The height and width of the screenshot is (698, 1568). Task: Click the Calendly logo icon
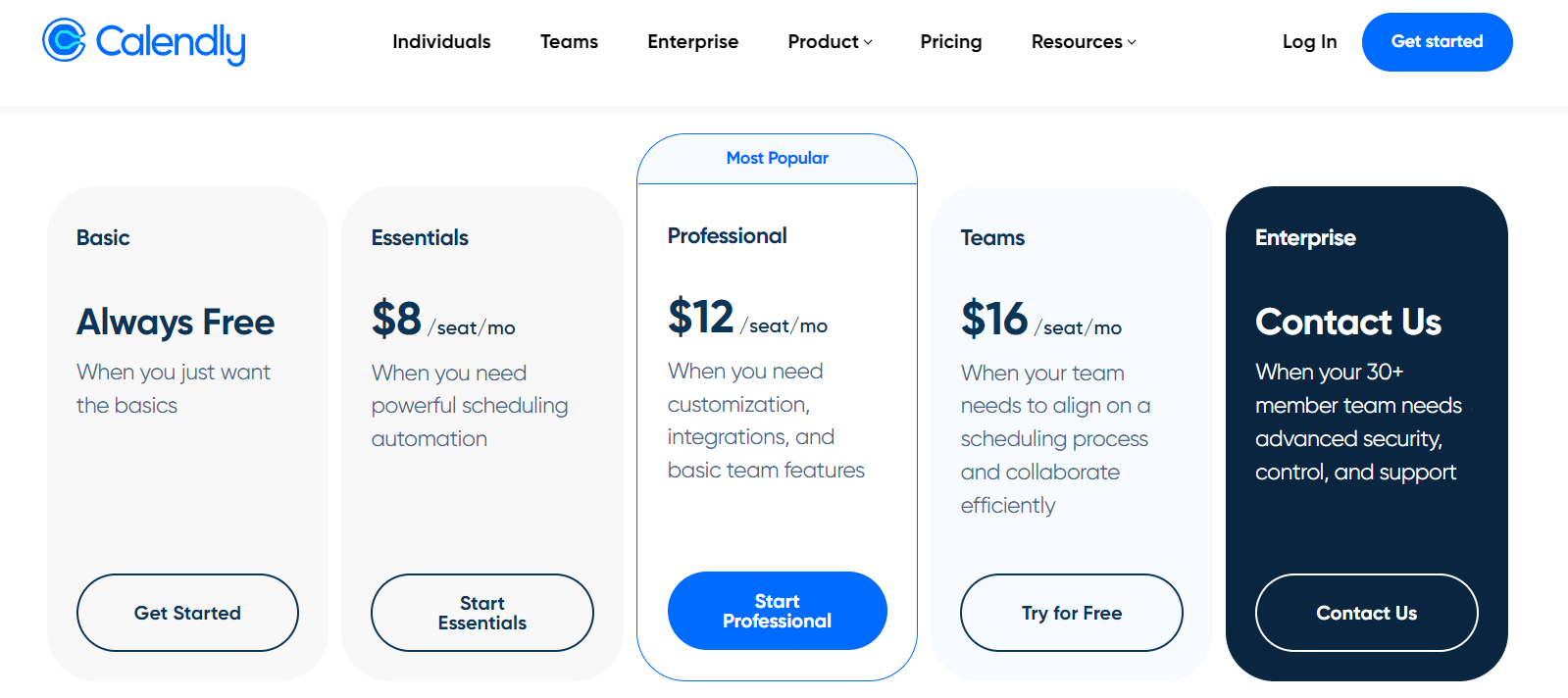tap(65, 40)
